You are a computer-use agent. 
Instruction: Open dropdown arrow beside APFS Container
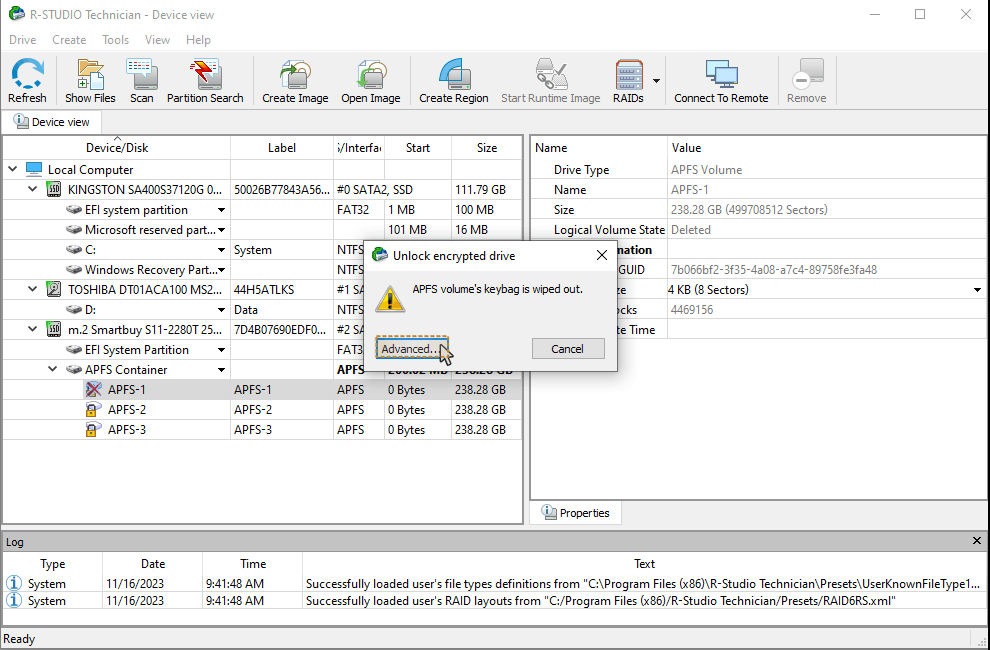222,370
